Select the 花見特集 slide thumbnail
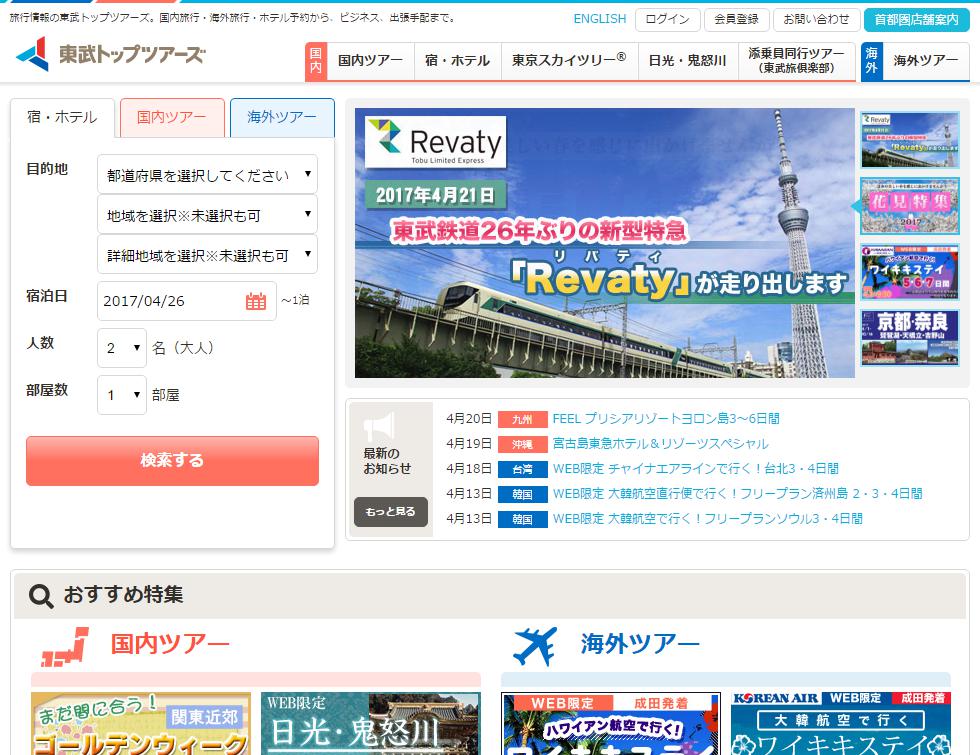 (x=909, y=206)
